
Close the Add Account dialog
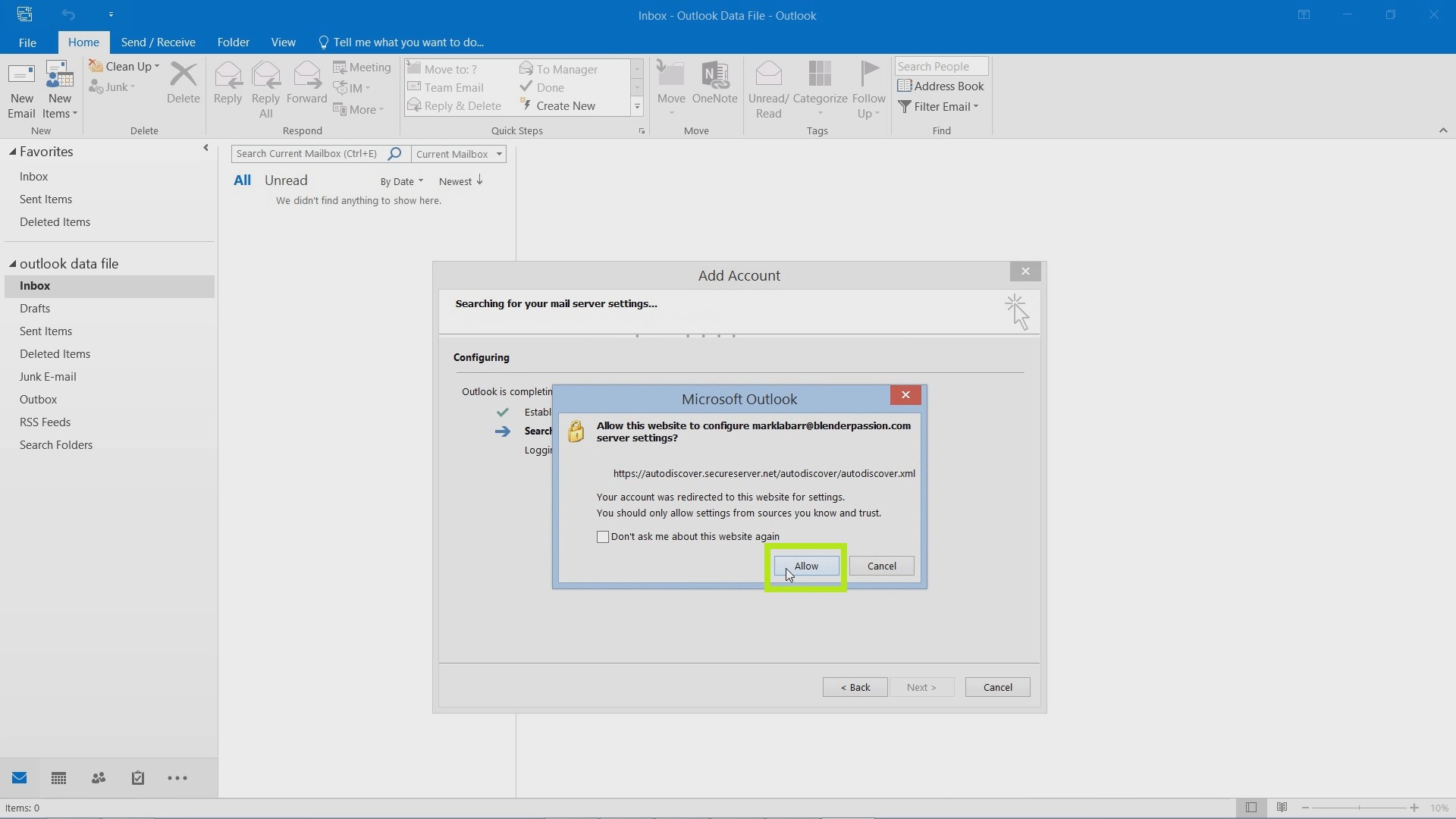(x=1025, y=271)
